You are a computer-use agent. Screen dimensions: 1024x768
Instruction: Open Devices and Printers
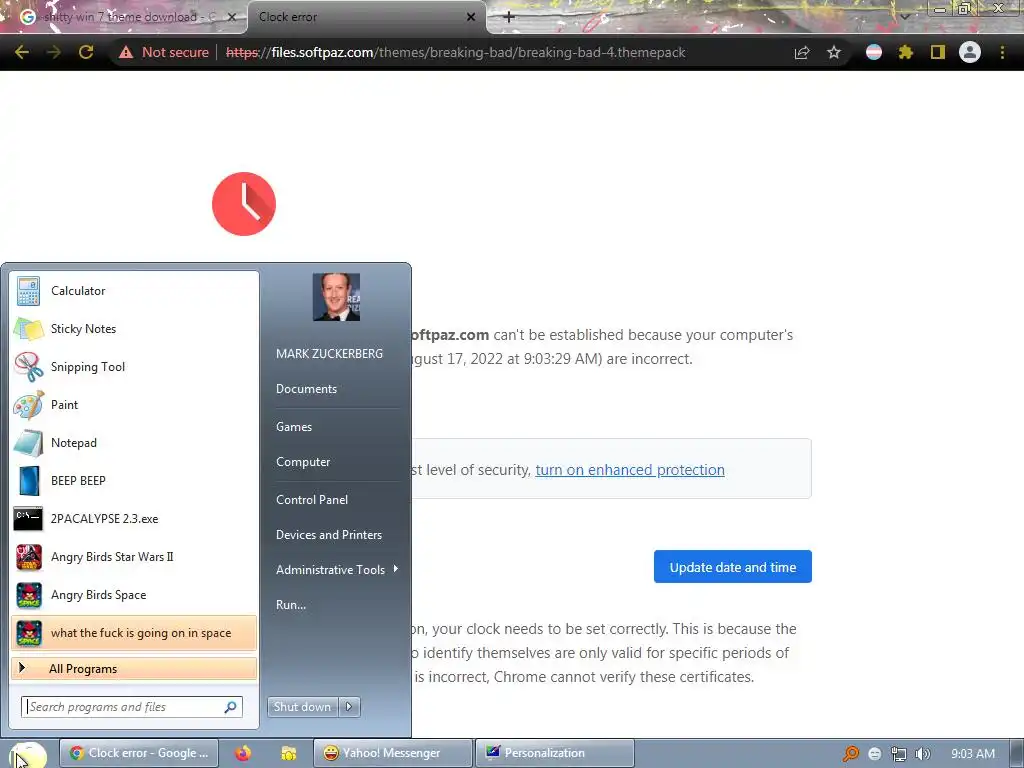tap(328, 535)
